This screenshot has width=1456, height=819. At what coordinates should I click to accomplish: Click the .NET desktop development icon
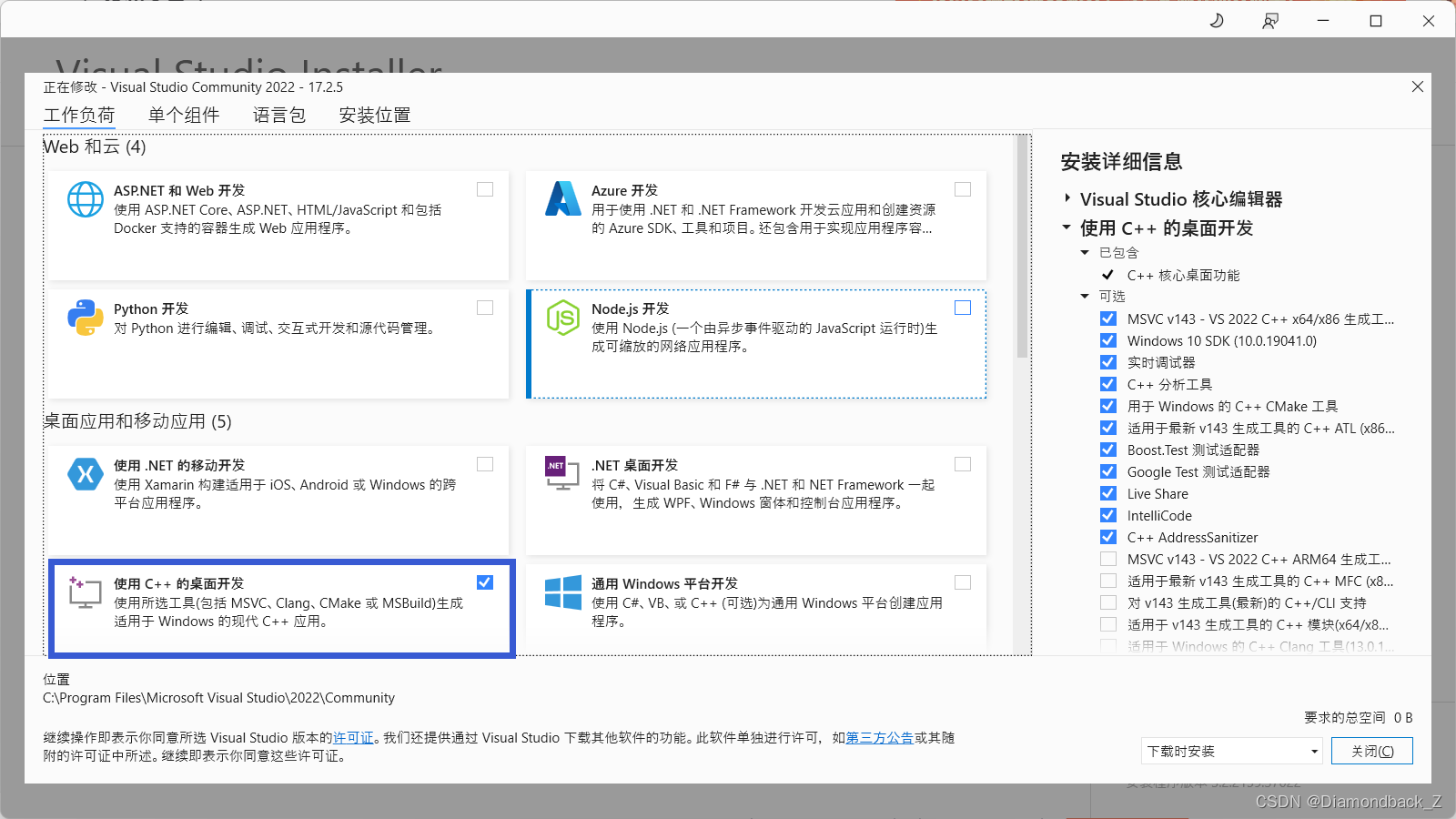pos(561,473)
